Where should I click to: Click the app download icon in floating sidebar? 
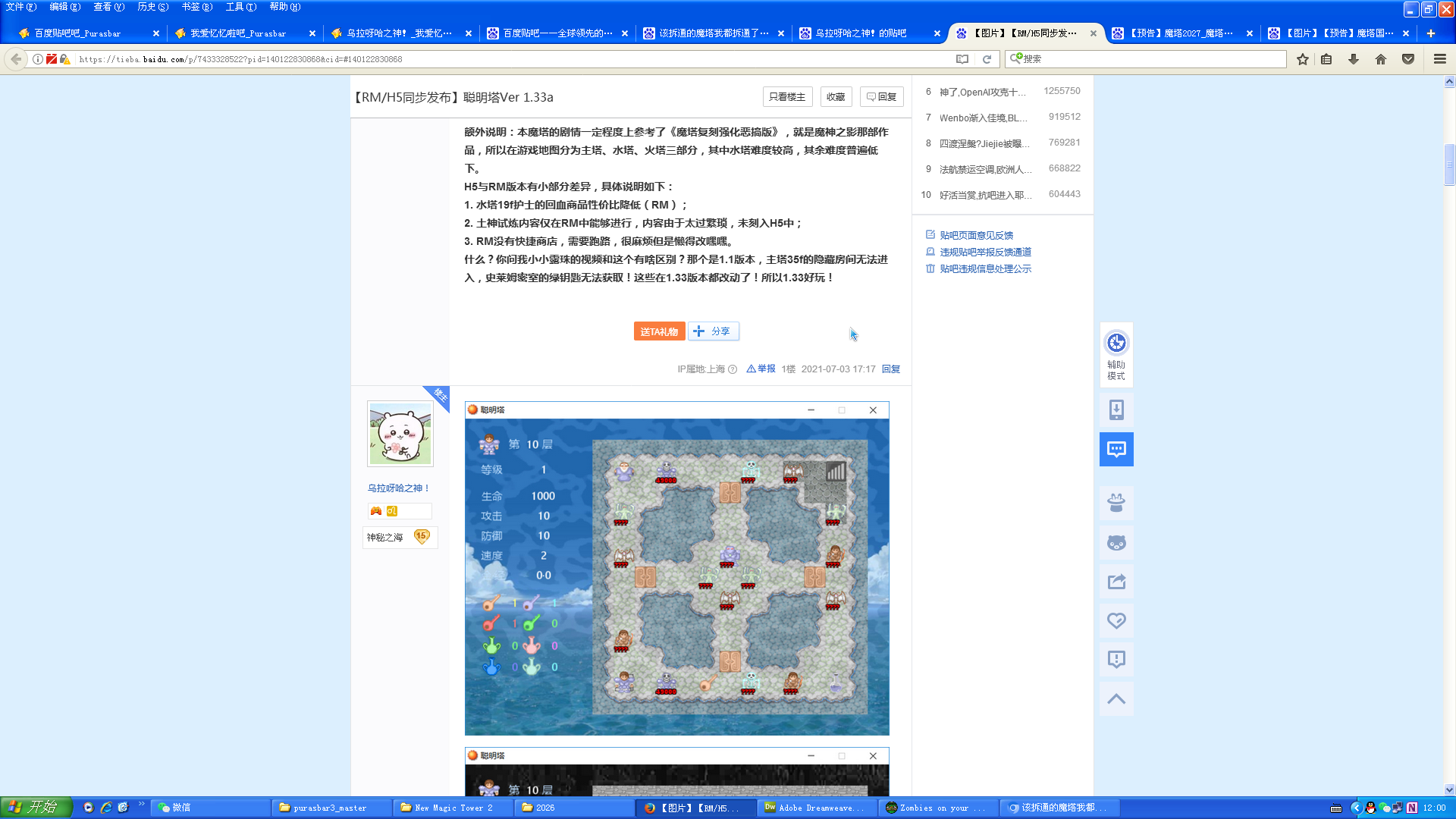(x=1116, y=410)
